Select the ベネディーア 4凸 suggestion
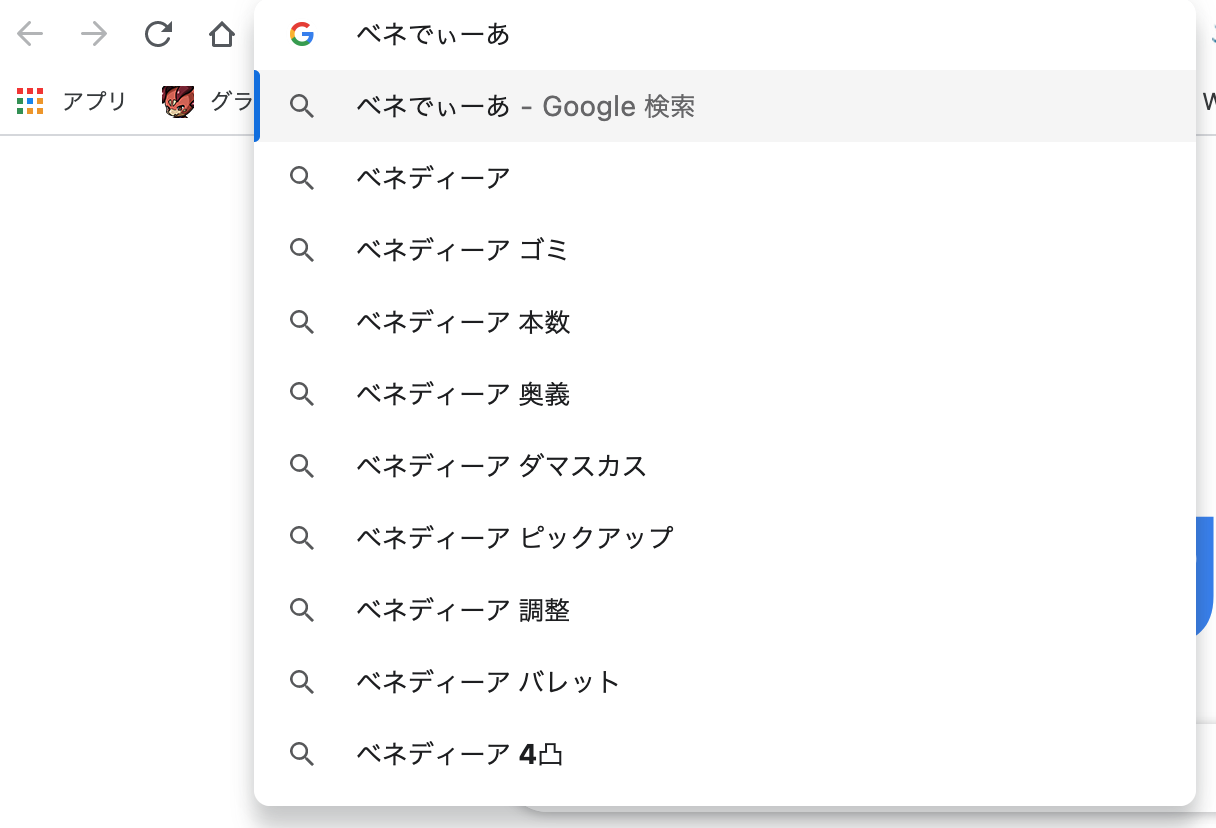1216x828 pixels. pyautogui.click(x=460, y=754)
